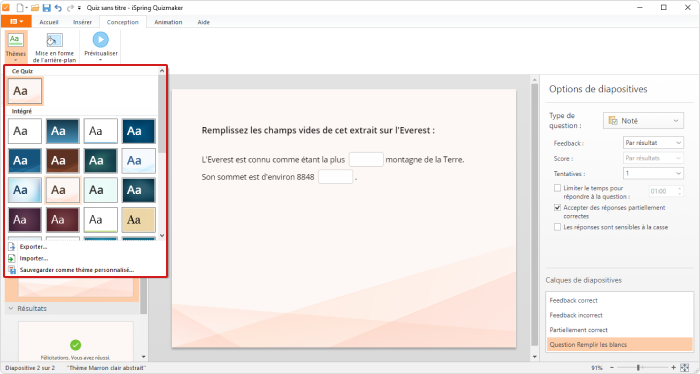The width and height of the screenshot is (700, 374).
Task: Select the beige yellow theme in fourth row
Action: point(138,220)
